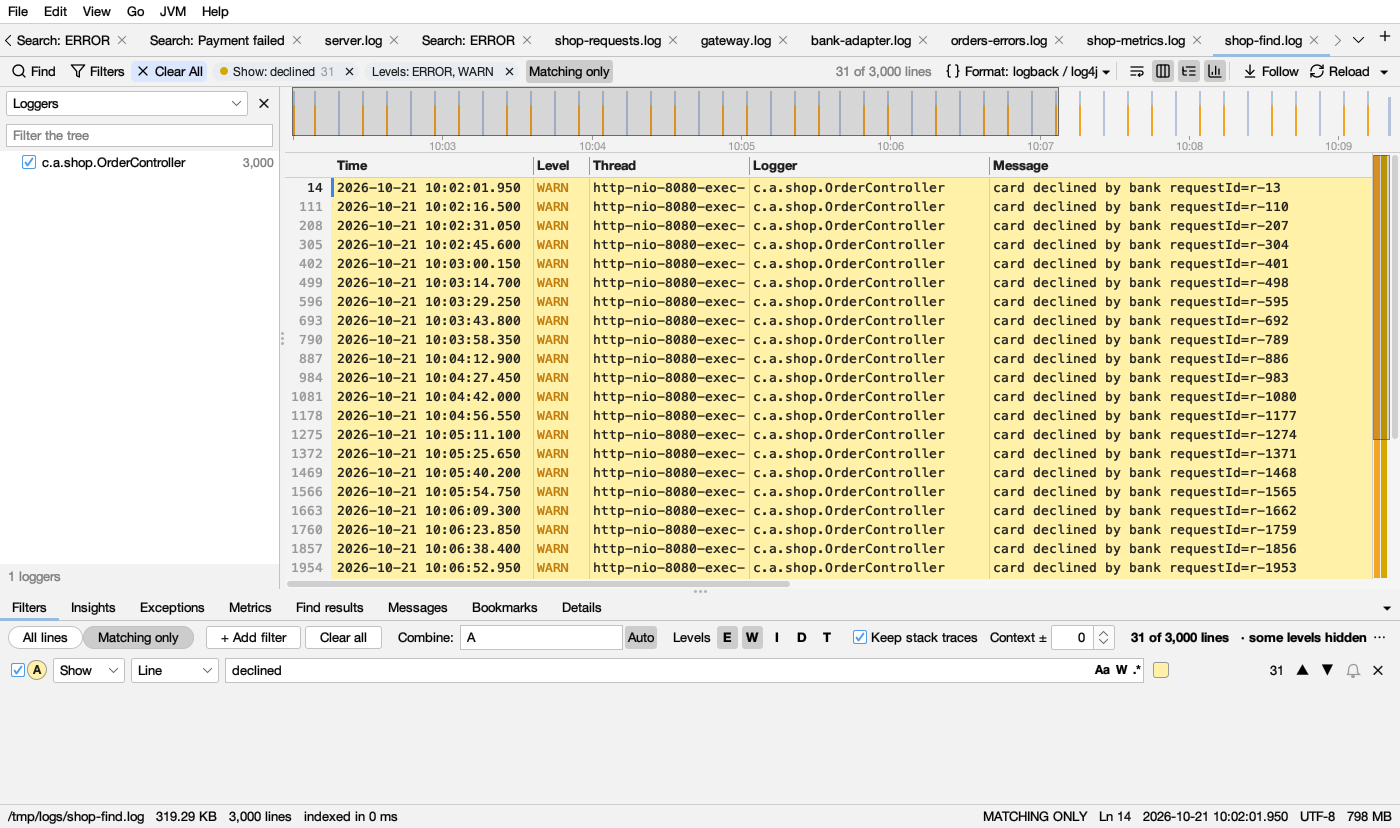Enable INFO level I button

pos(777,637)
